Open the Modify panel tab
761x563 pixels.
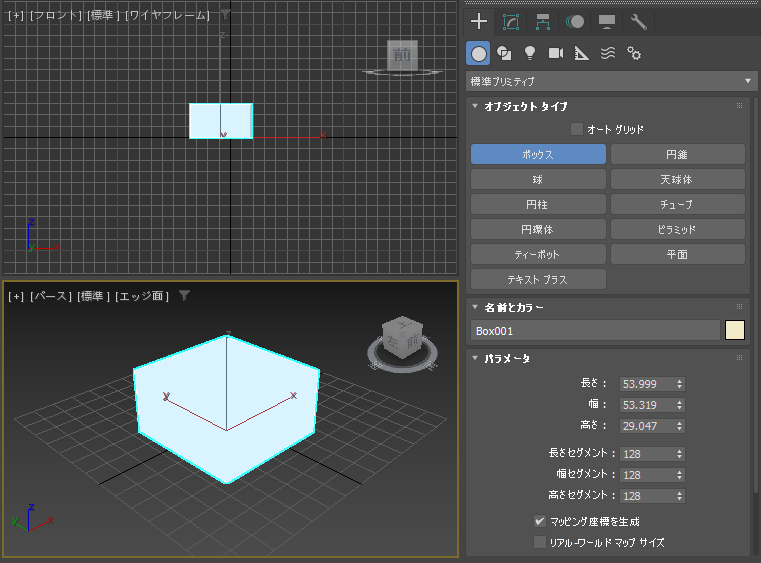pyautogui.click(x=511, y=22)
